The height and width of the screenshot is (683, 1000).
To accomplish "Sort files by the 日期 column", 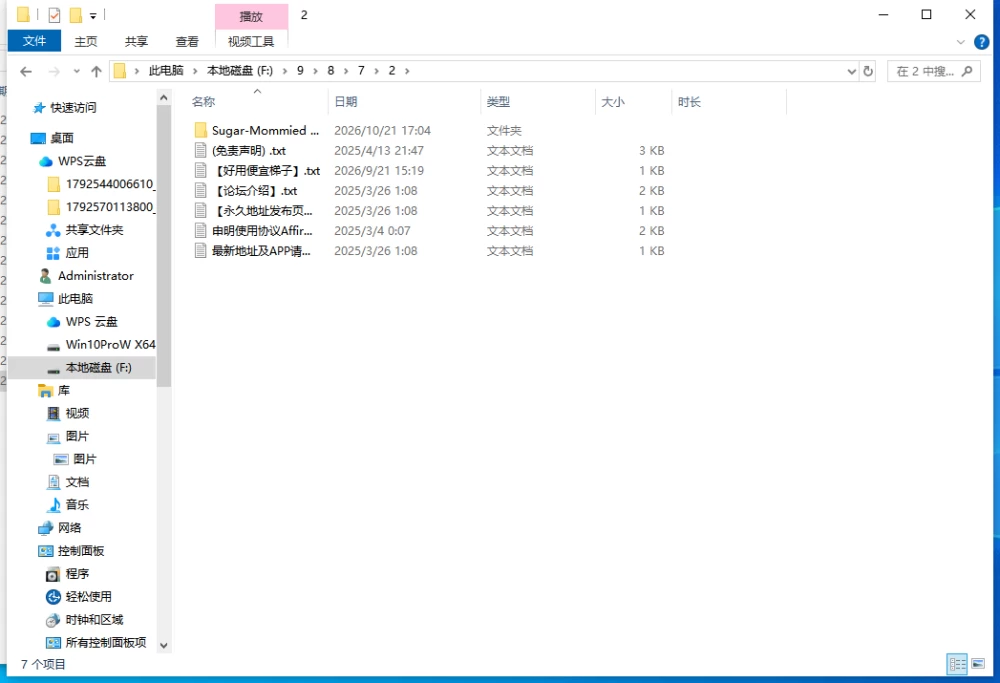I will [346, 101].
